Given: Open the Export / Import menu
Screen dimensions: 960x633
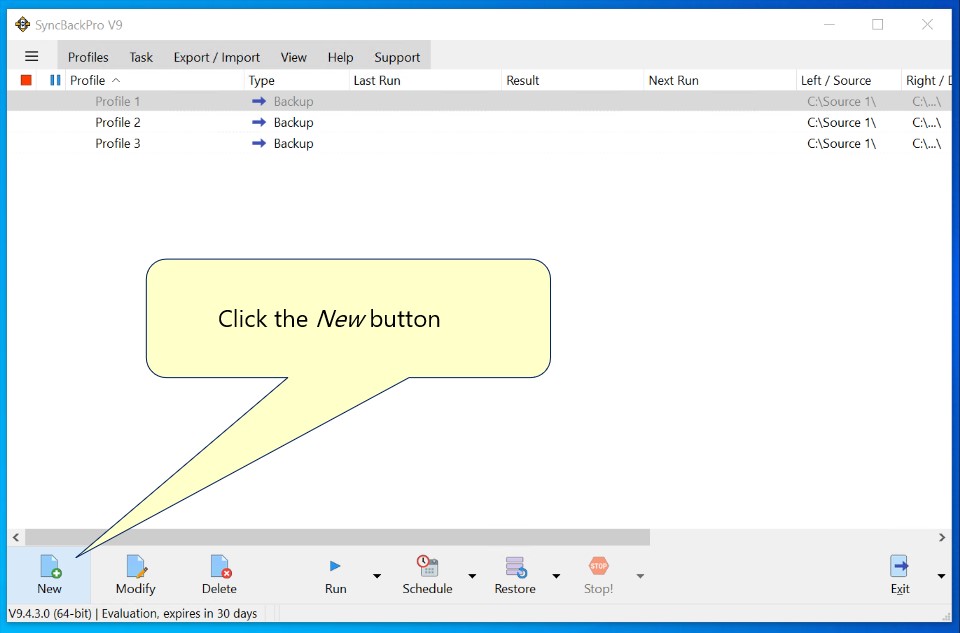Looking at the screenshot, I should 216,57.
